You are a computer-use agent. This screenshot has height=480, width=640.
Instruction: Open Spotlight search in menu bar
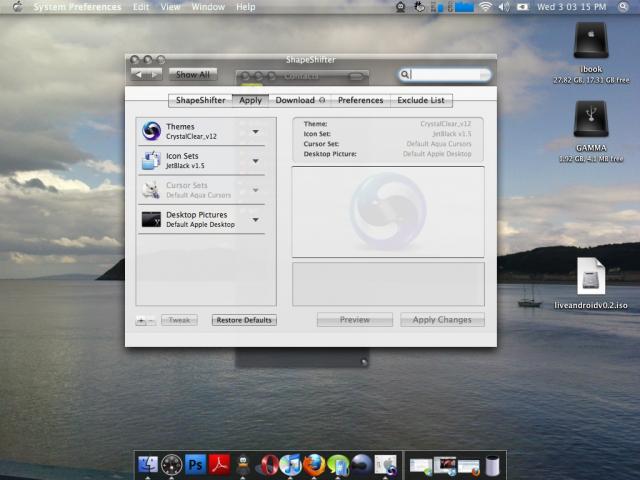(x=623, y=7)
